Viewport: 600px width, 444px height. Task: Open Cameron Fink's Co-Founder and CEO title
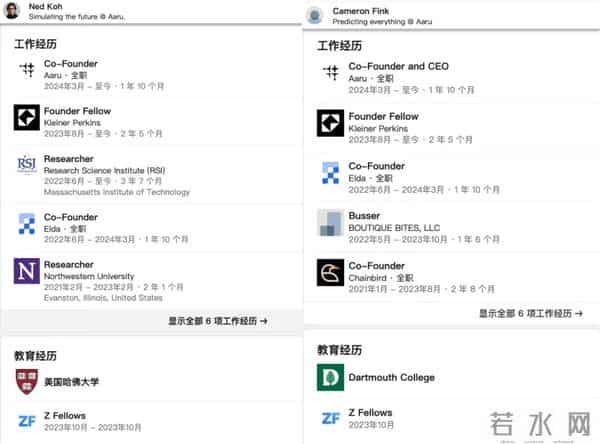(398, 66)
